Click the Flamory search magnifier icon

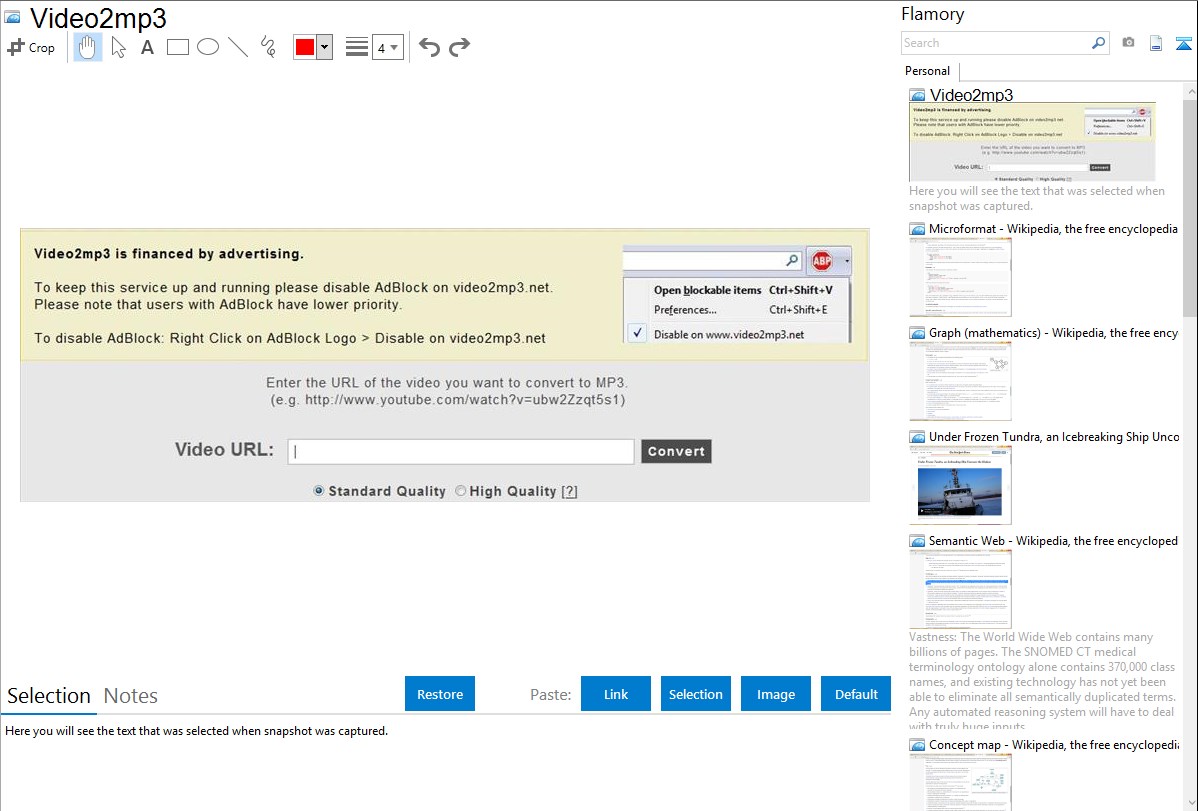coord(1098,43)
